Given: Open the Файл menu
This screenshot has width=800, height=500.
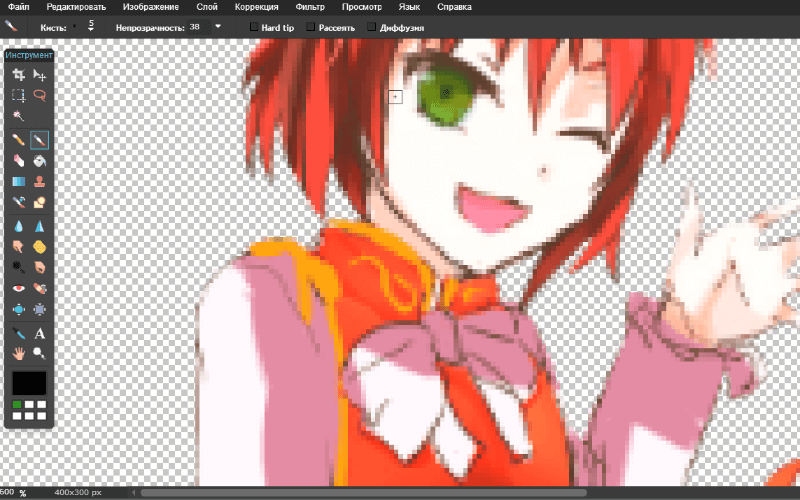Looking at the screenshot, I should (x=16, y=7).
